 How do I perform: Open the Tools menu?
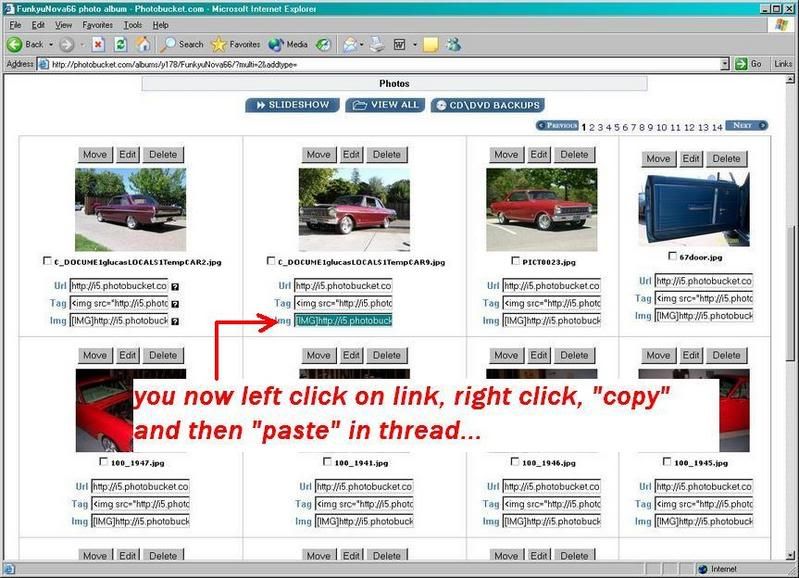133,24
